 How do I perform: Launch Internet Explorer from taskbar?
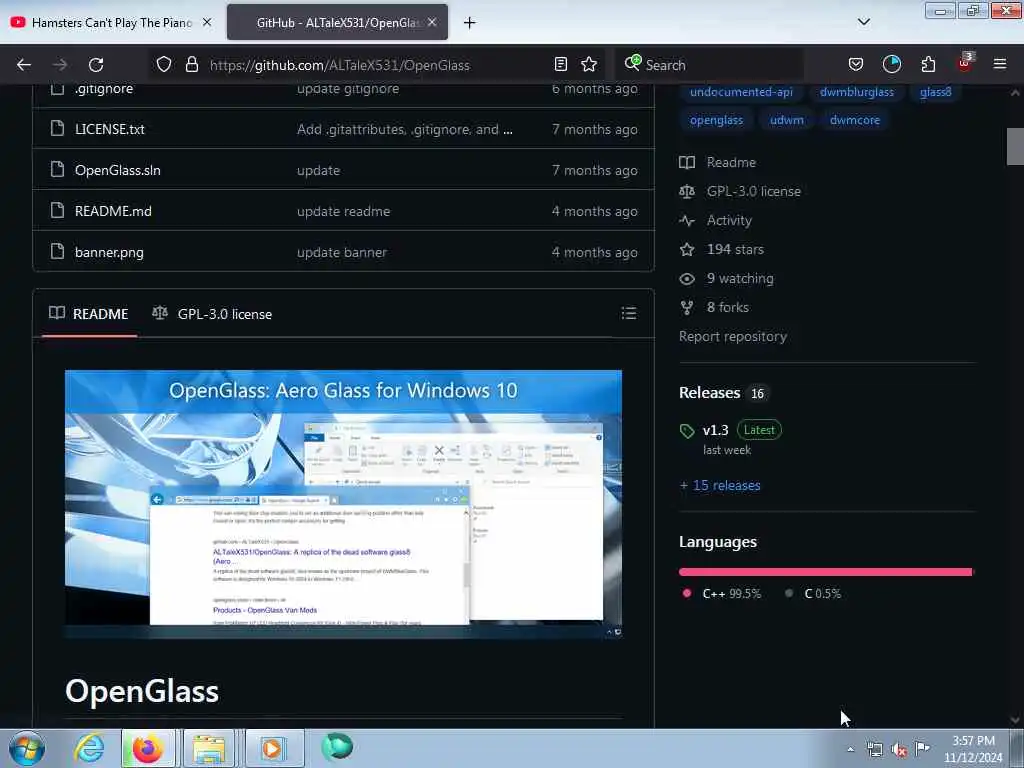click(89, 748)
